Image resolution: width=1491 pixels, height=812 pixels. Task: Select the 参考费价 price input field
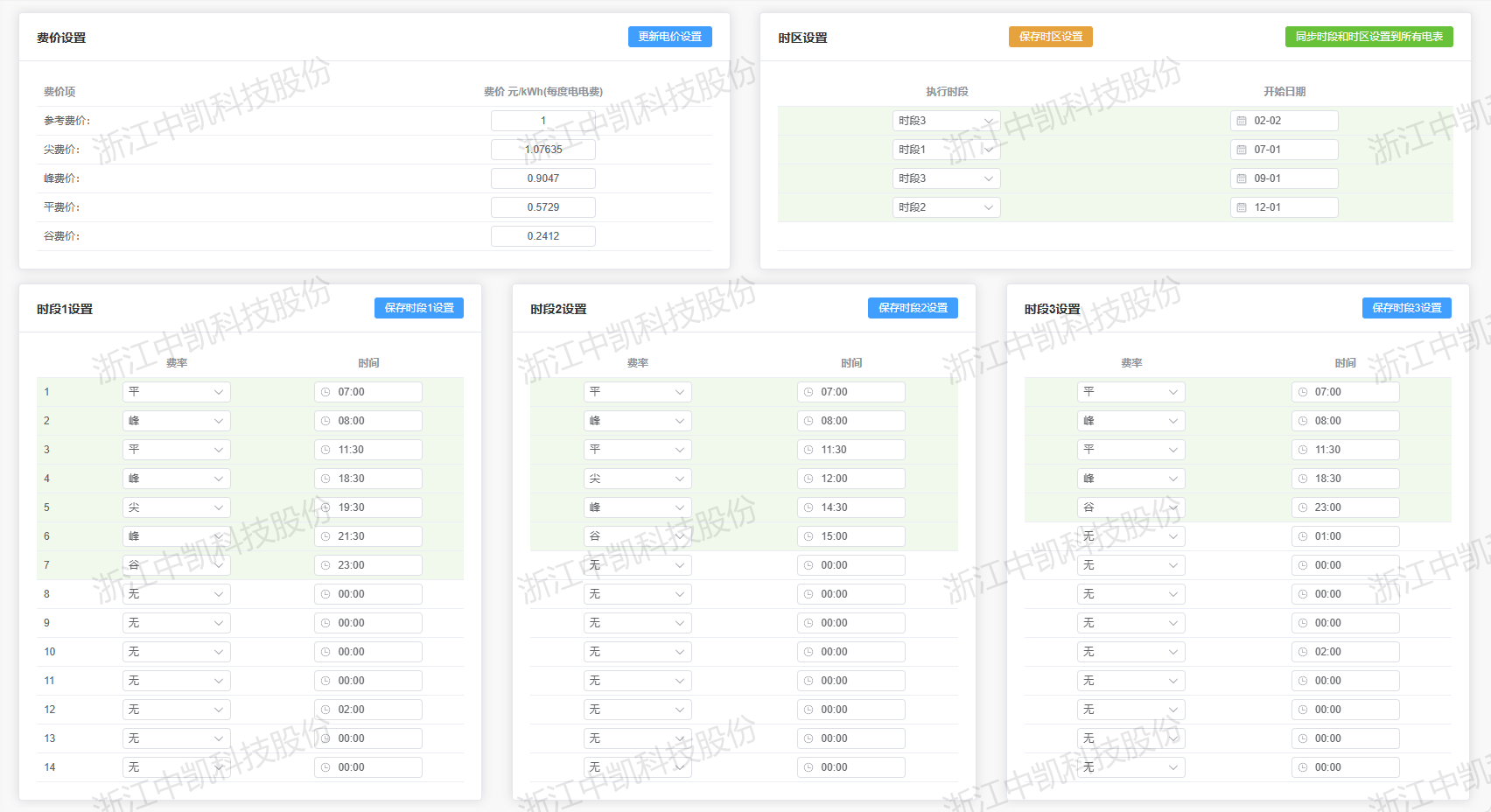pyautogui.click(x=542, y=121)
